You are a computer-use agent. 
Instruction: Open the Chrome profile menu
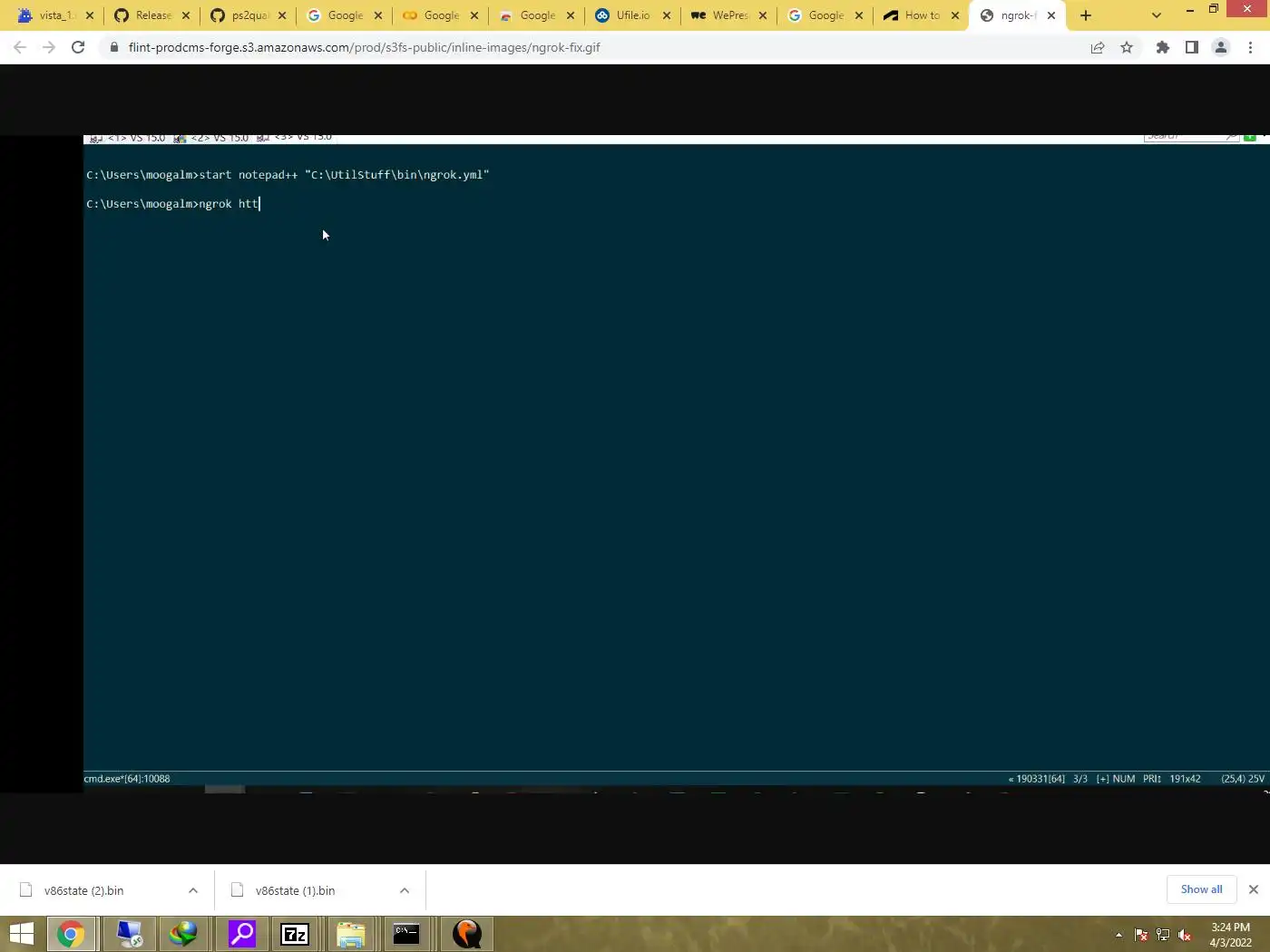point(1221,47)
